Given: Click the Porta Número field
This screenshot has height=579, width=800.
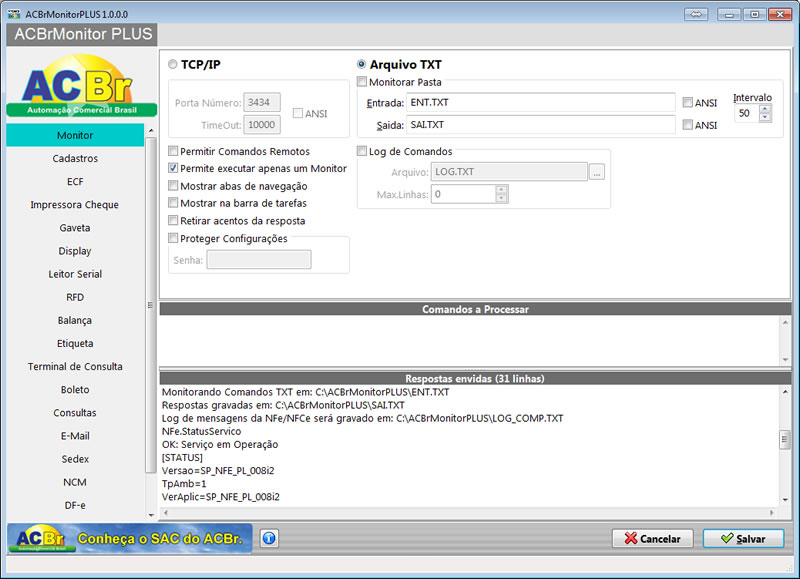Looking at the screenshot, I should tap(262, 103).
